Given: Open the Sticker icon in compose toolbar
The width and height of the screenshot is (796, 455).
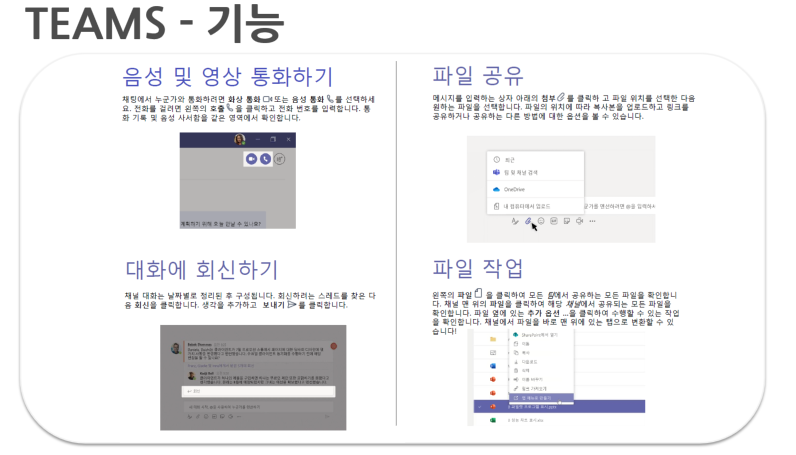Looking at the screenshot, I should coord(567,221).
